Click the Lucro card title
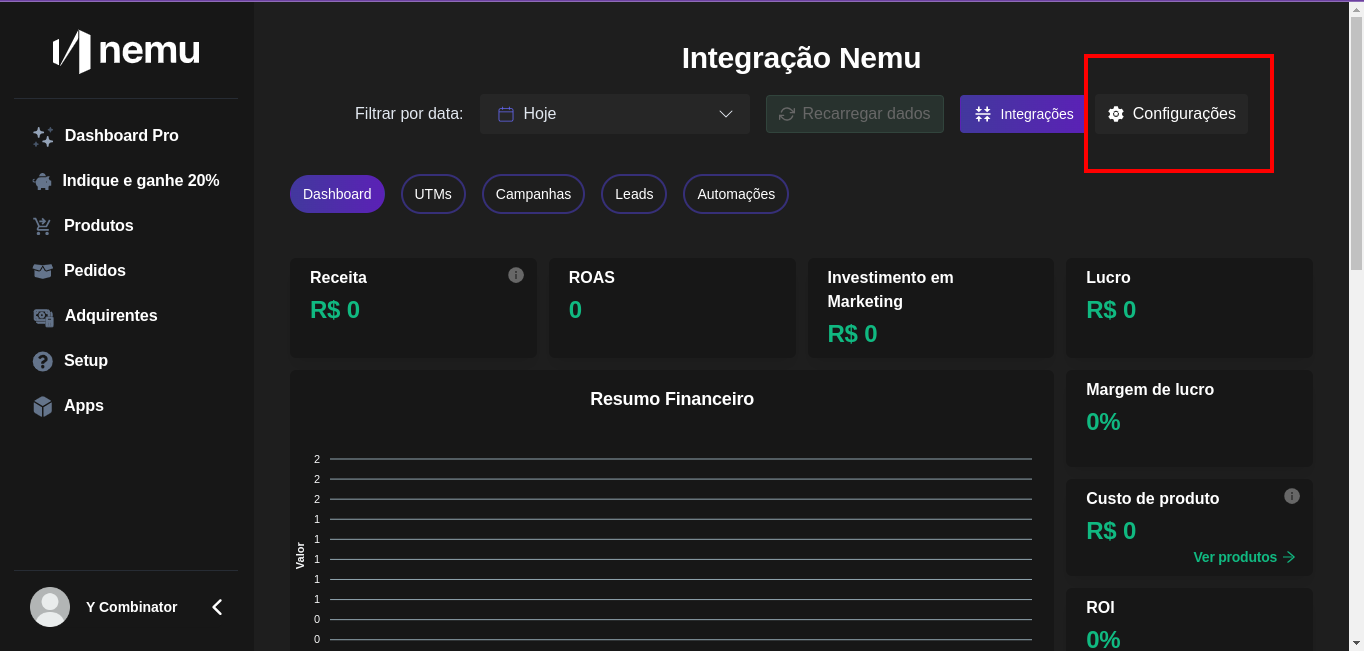This screenshot has width=1364, height=651. click(1108, 277)
